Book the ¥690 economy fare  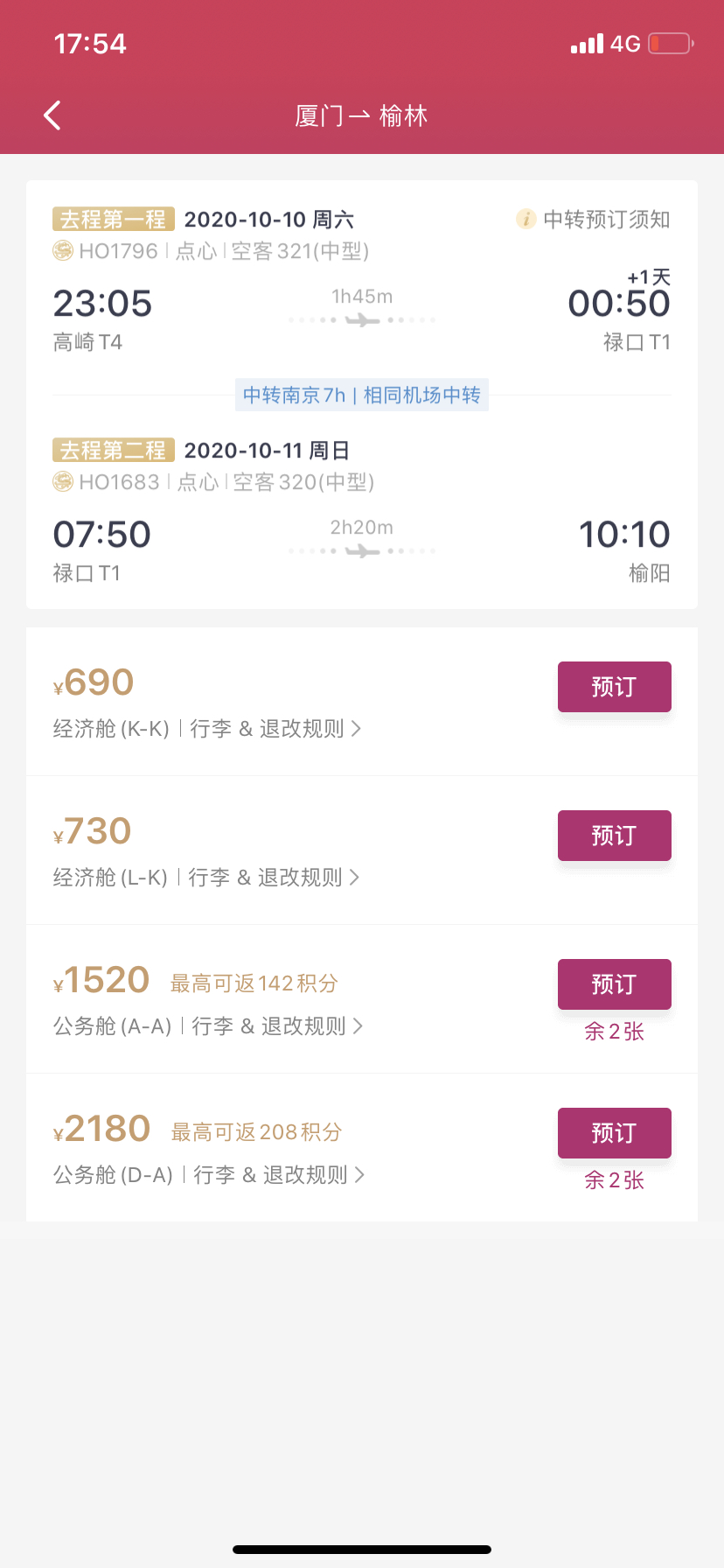pyautogui.click(x=615, y=687)
